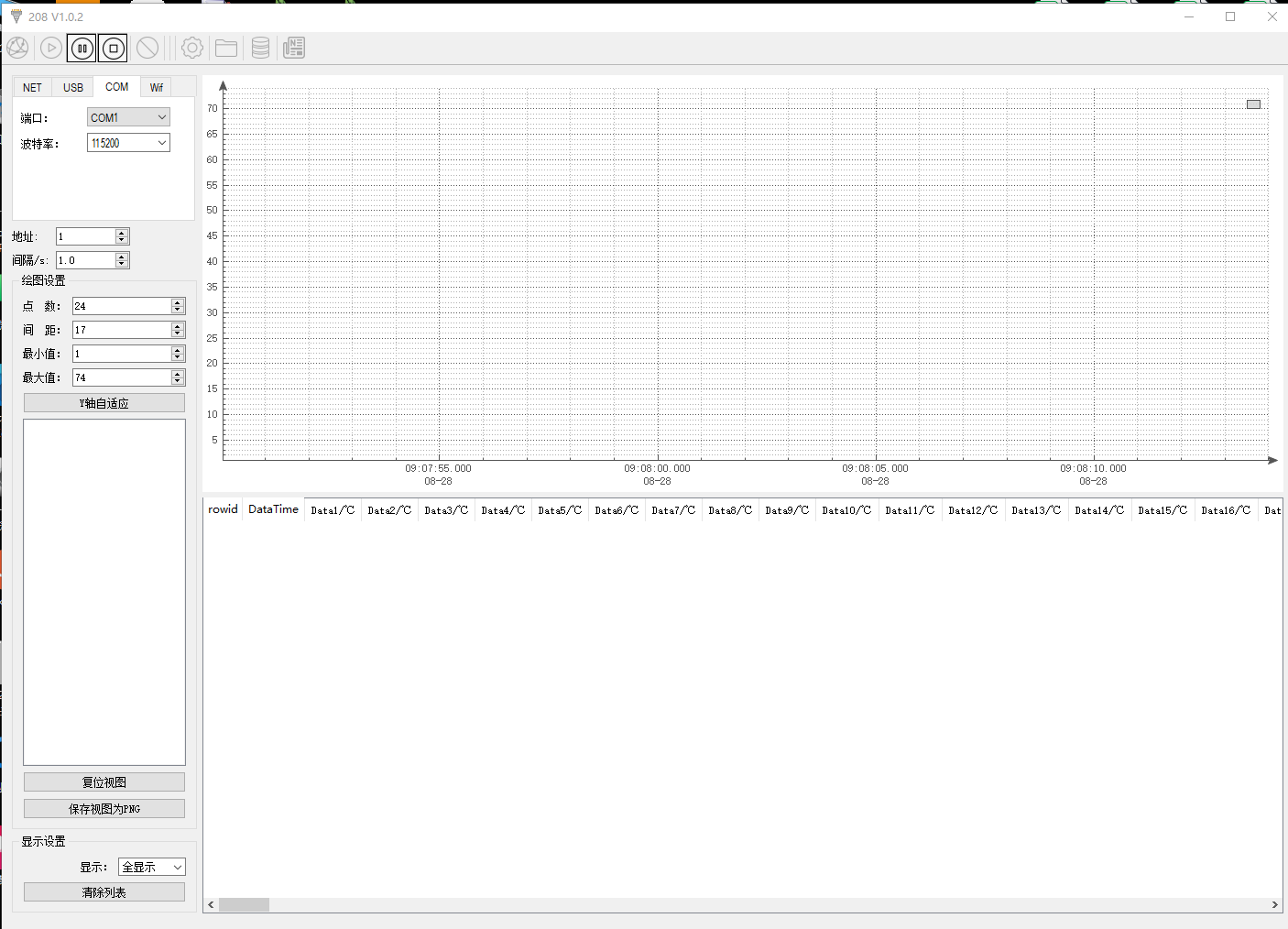Open the folder icon in the toolbar

(x=226, y=48)
